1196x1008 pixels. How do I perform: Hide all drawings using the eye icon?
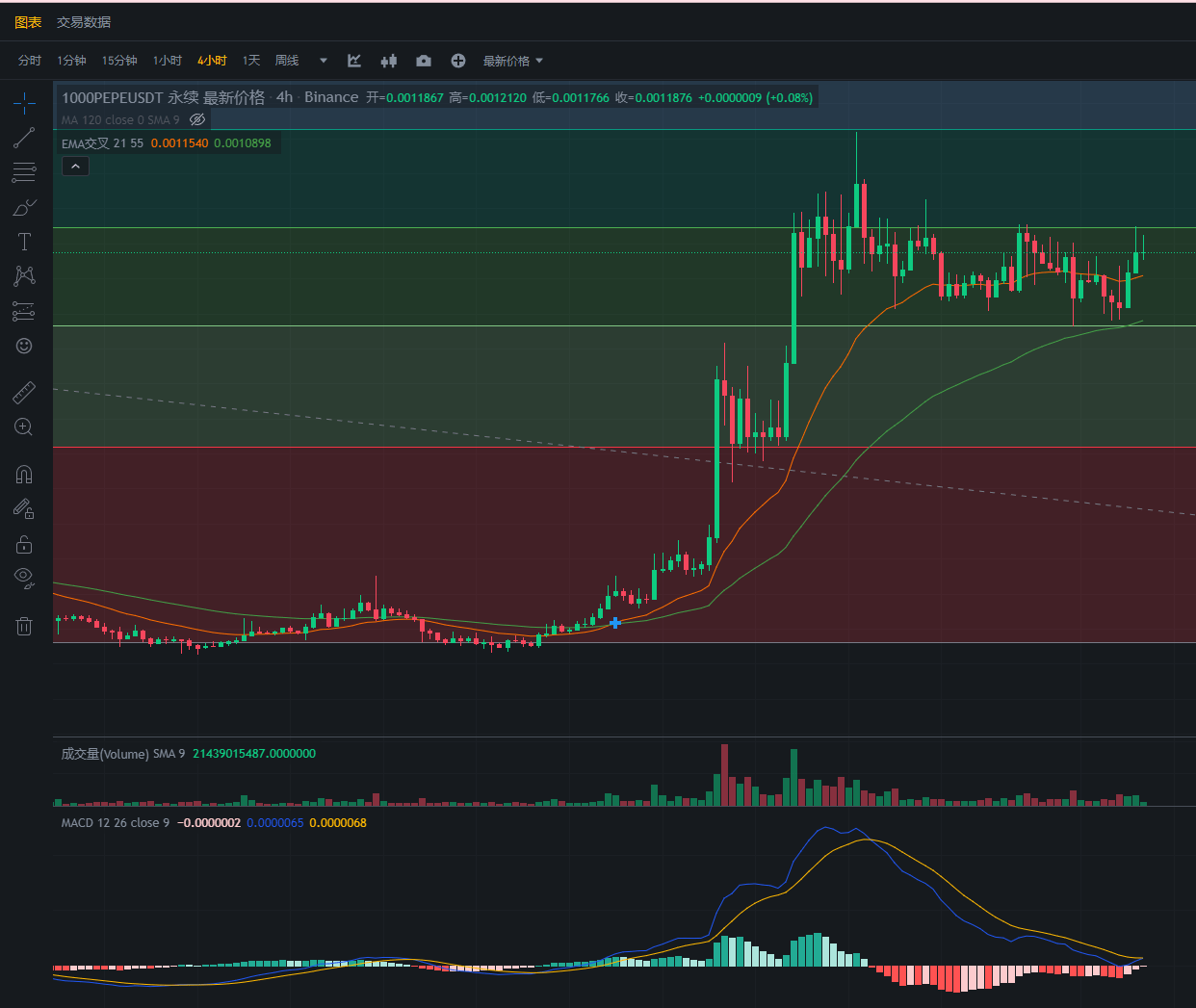pyautogui.click(x=24, y=578)
